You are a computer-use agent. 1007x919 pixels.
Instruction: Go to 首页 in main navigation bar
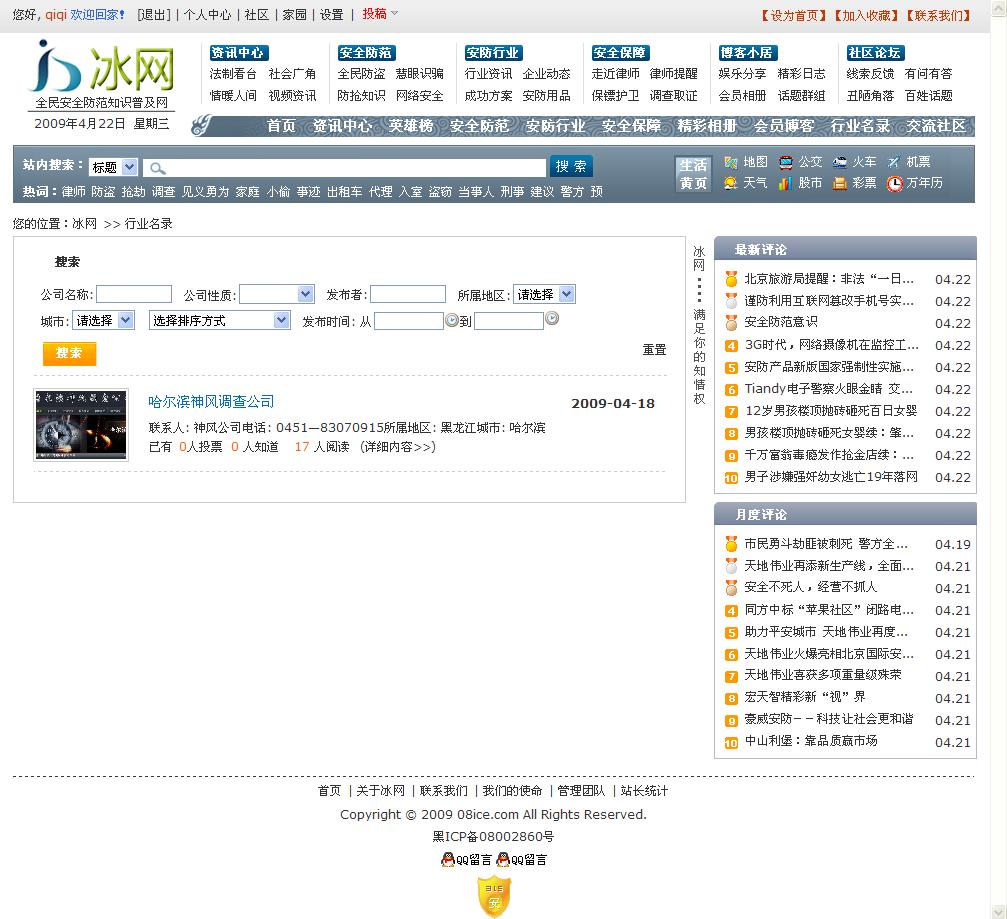tap(281, 126)
